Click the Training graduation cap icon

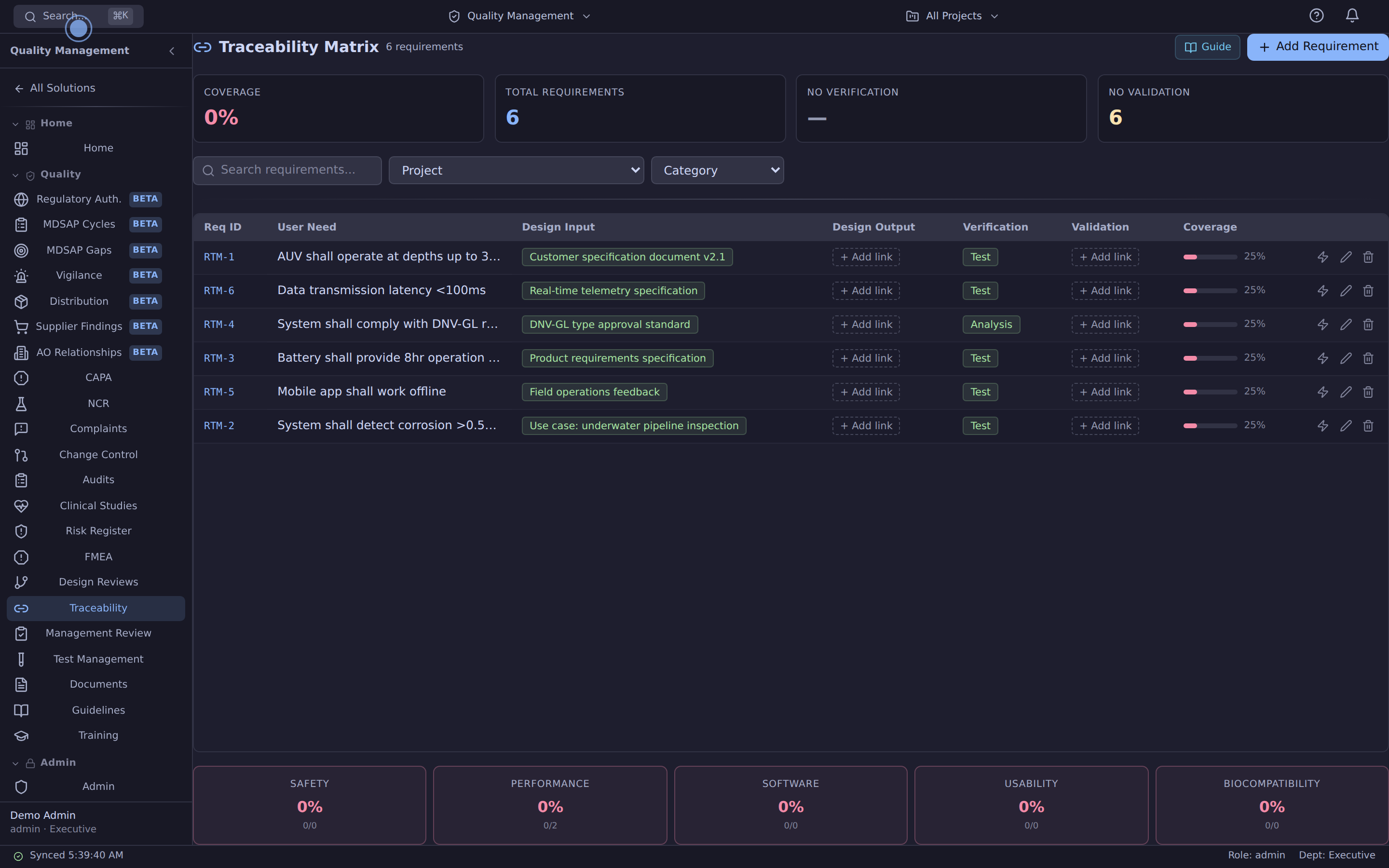click(21, 736)
